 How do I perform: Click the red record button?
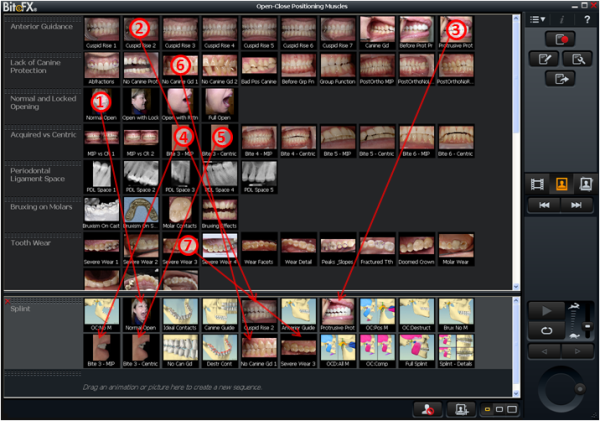click(559, 39)
